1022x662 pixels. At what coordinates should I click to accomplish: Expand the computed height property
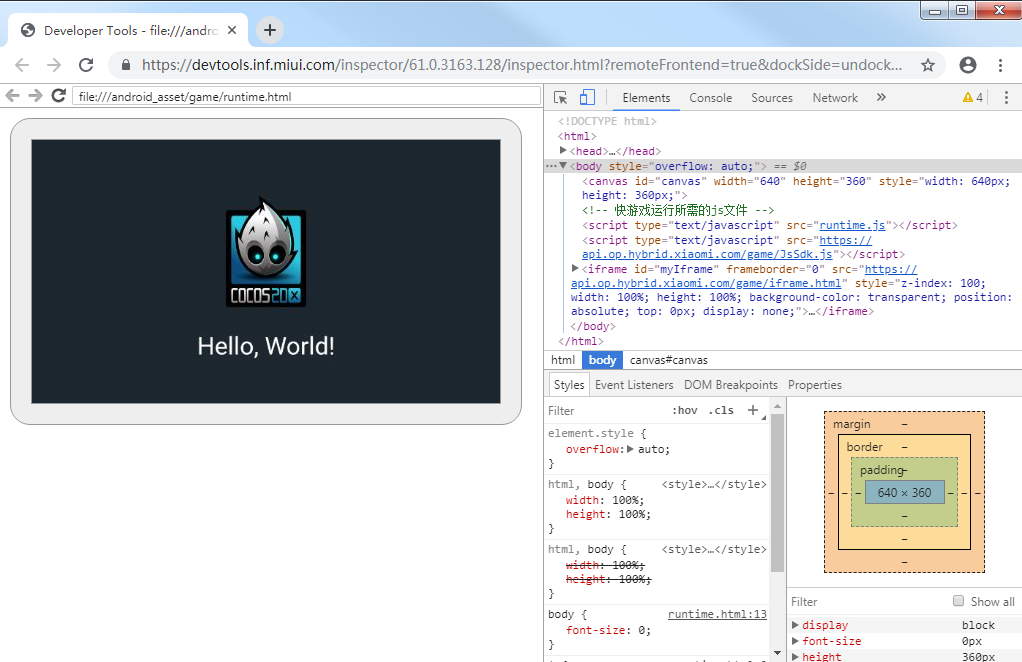tap(795, 657)
